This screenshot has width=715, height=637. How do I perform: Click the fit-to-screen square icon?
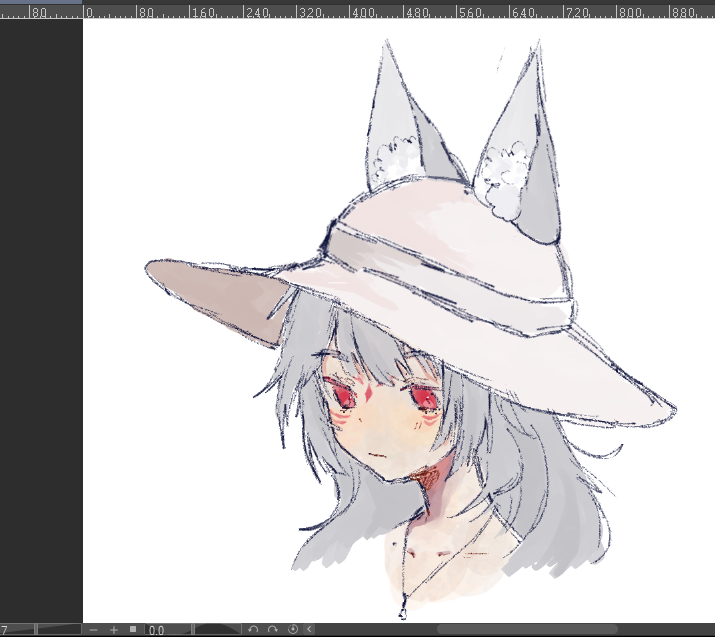tap(133, 630)
